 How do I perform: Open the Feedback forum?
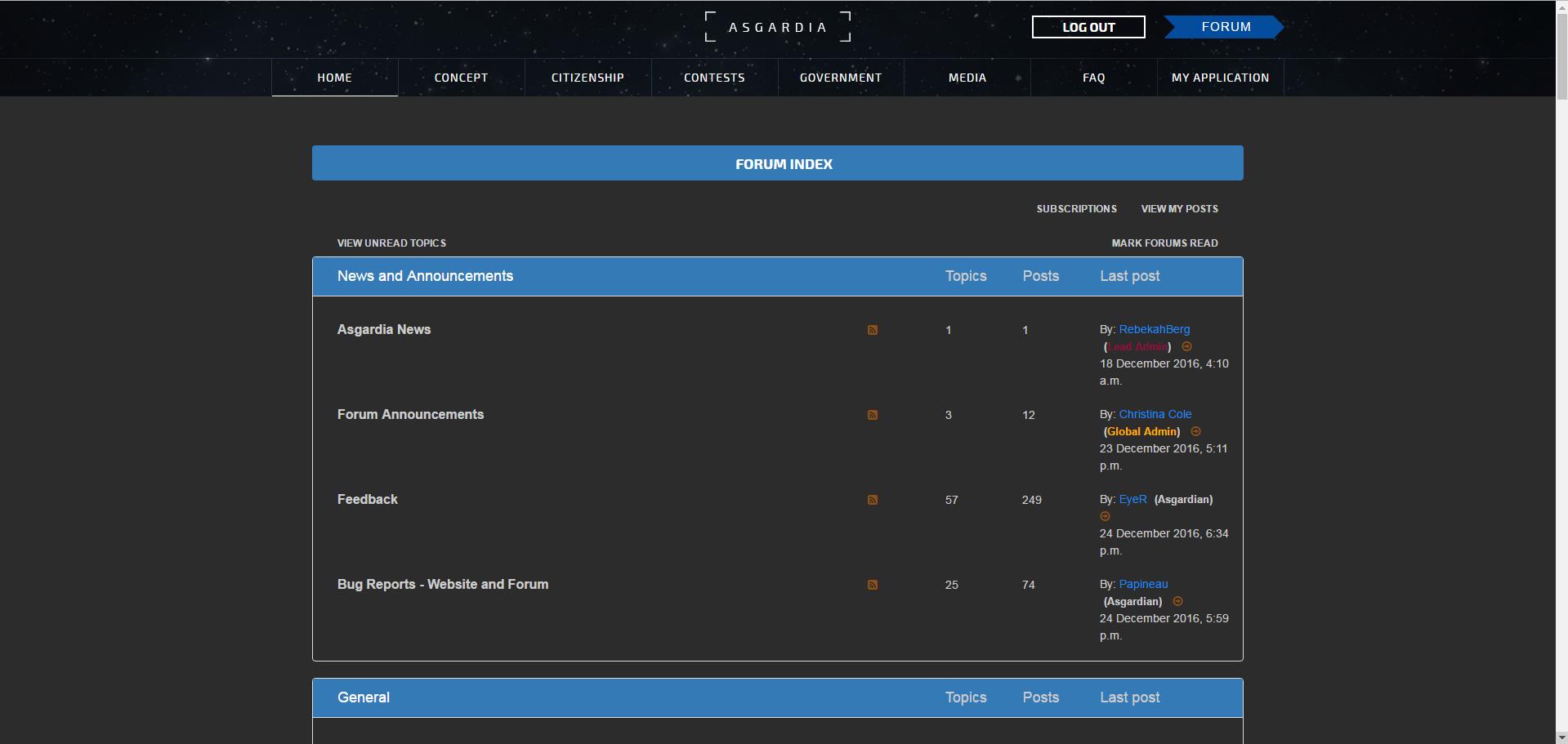pyautogui.click(x=367, y=500)
